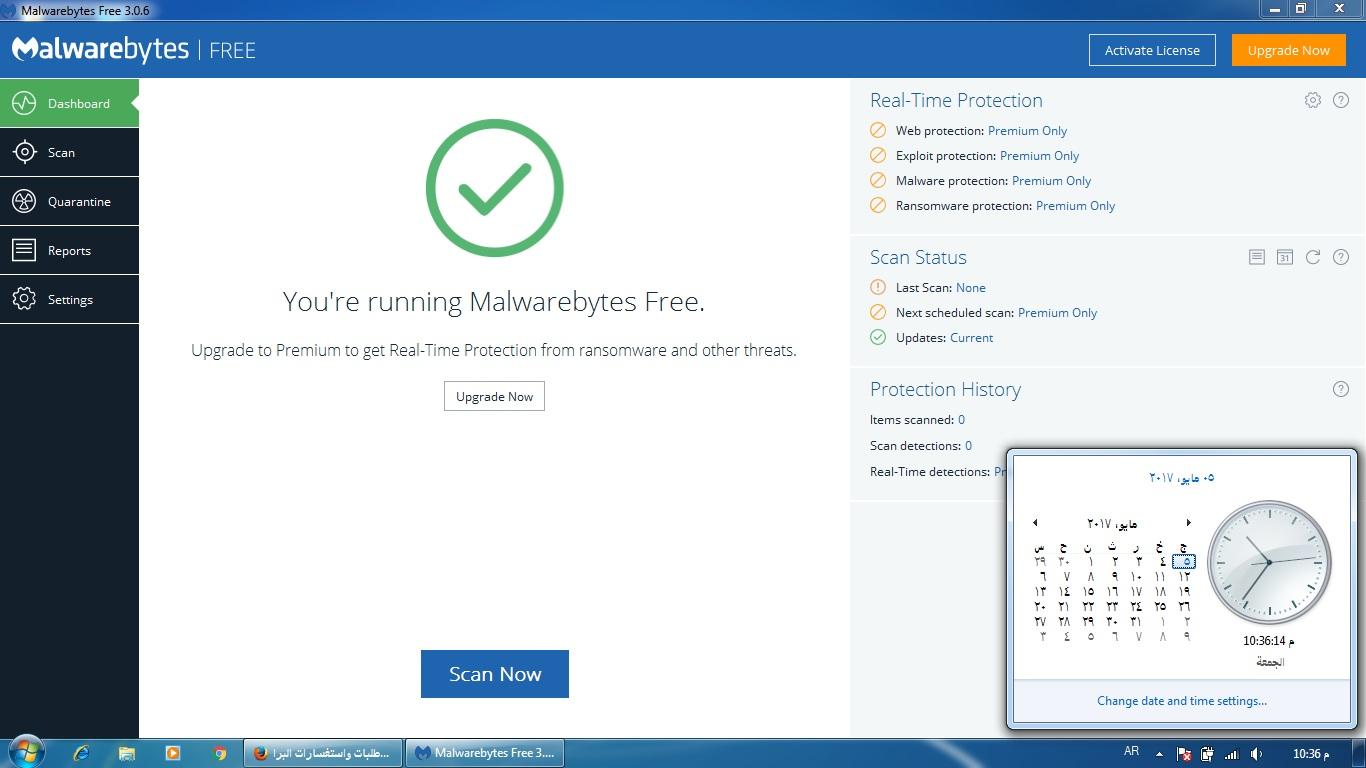Click the large green checkmark status icon
This screenshot has height=768, width=1366.
coord(494,188)
